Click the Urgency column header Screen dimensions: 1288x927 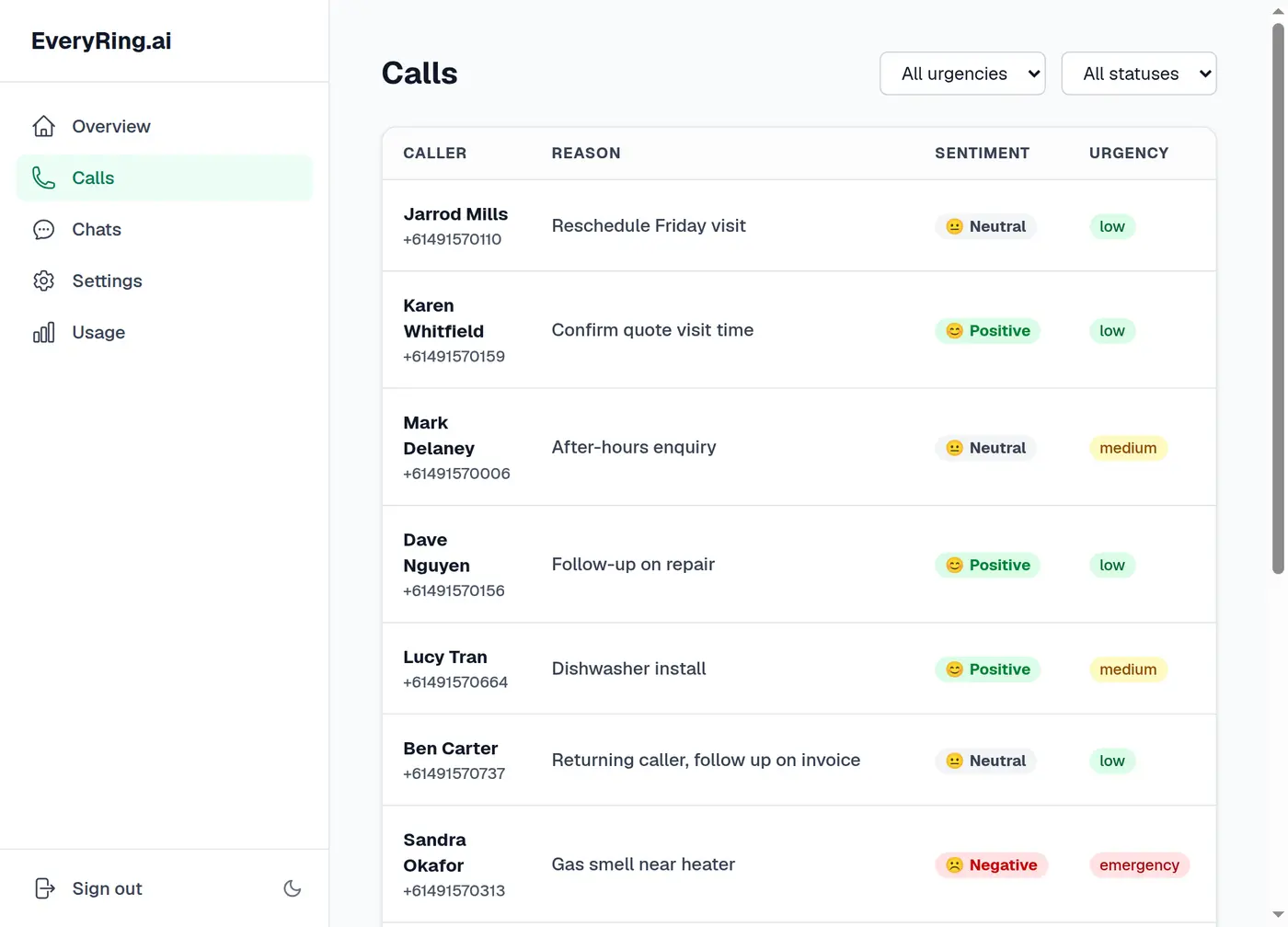pyautogui.click(x=1129, y=153)
